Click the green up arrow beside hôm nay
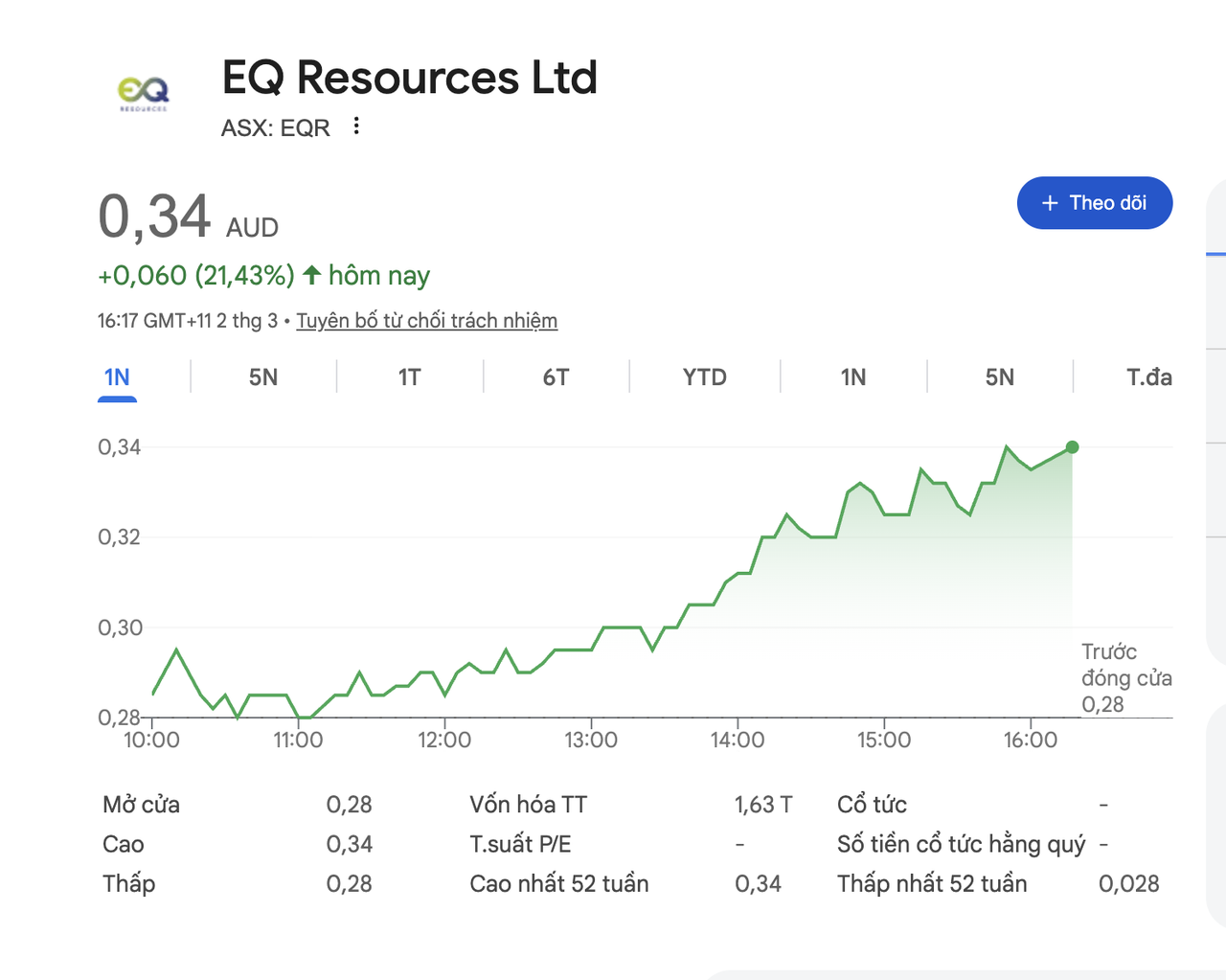The width and height of the screenshot is (1226, 980). tap(311, 276)
